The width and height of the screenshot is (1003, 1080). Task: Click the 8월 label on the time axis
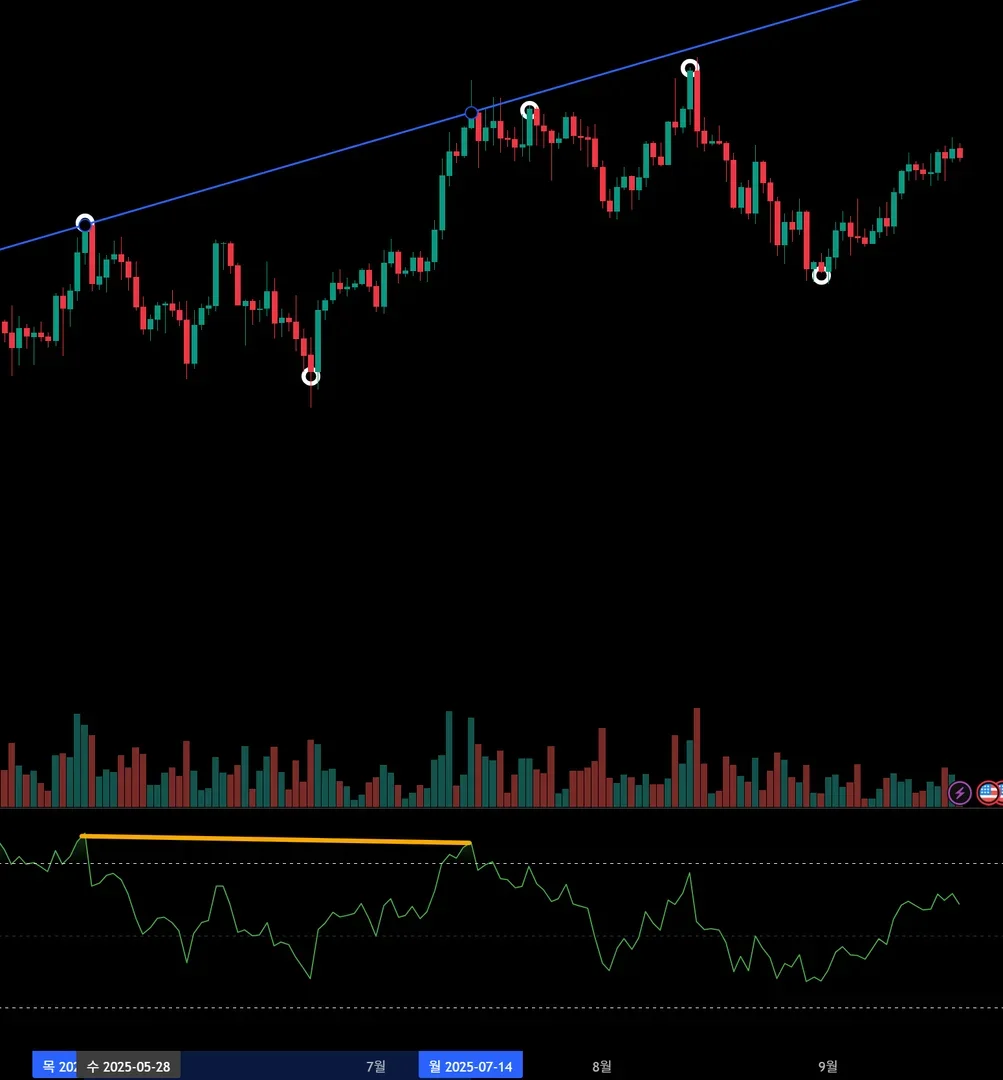click(x=601, y=1066)
